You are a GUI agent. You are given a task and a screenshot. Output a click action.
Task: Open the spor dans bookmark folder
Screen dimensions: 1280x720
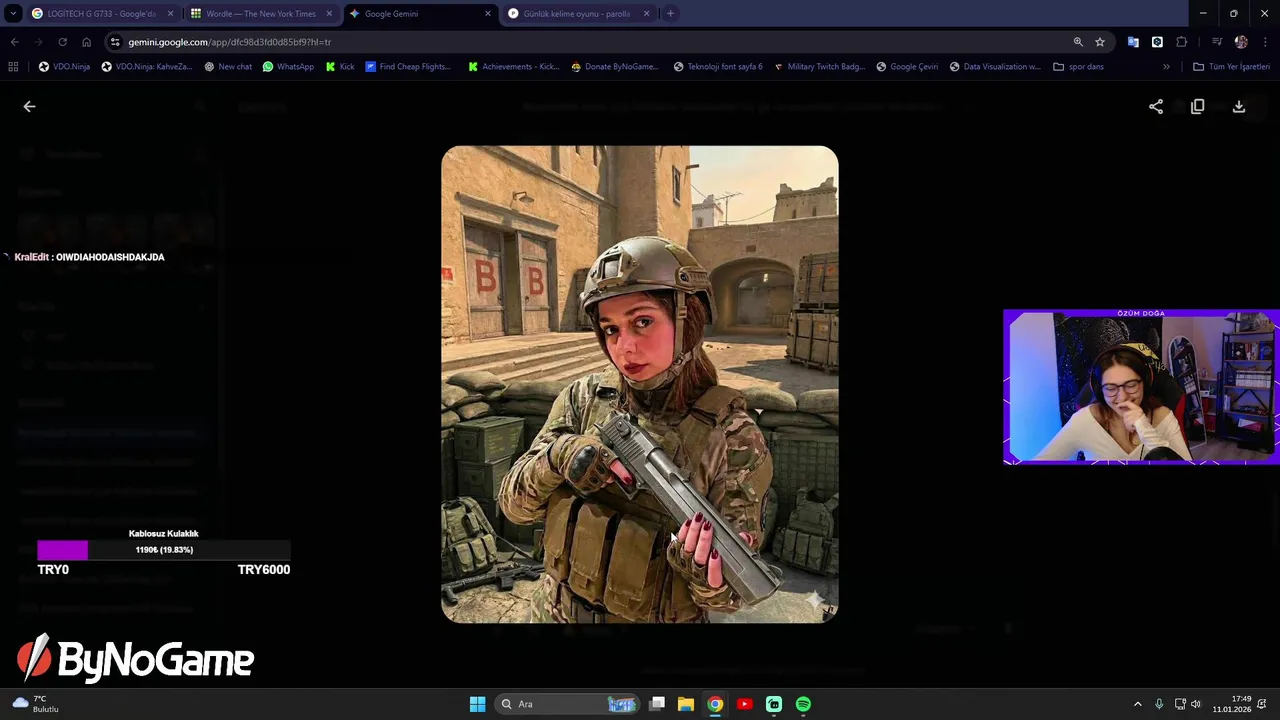point(1079,67)
